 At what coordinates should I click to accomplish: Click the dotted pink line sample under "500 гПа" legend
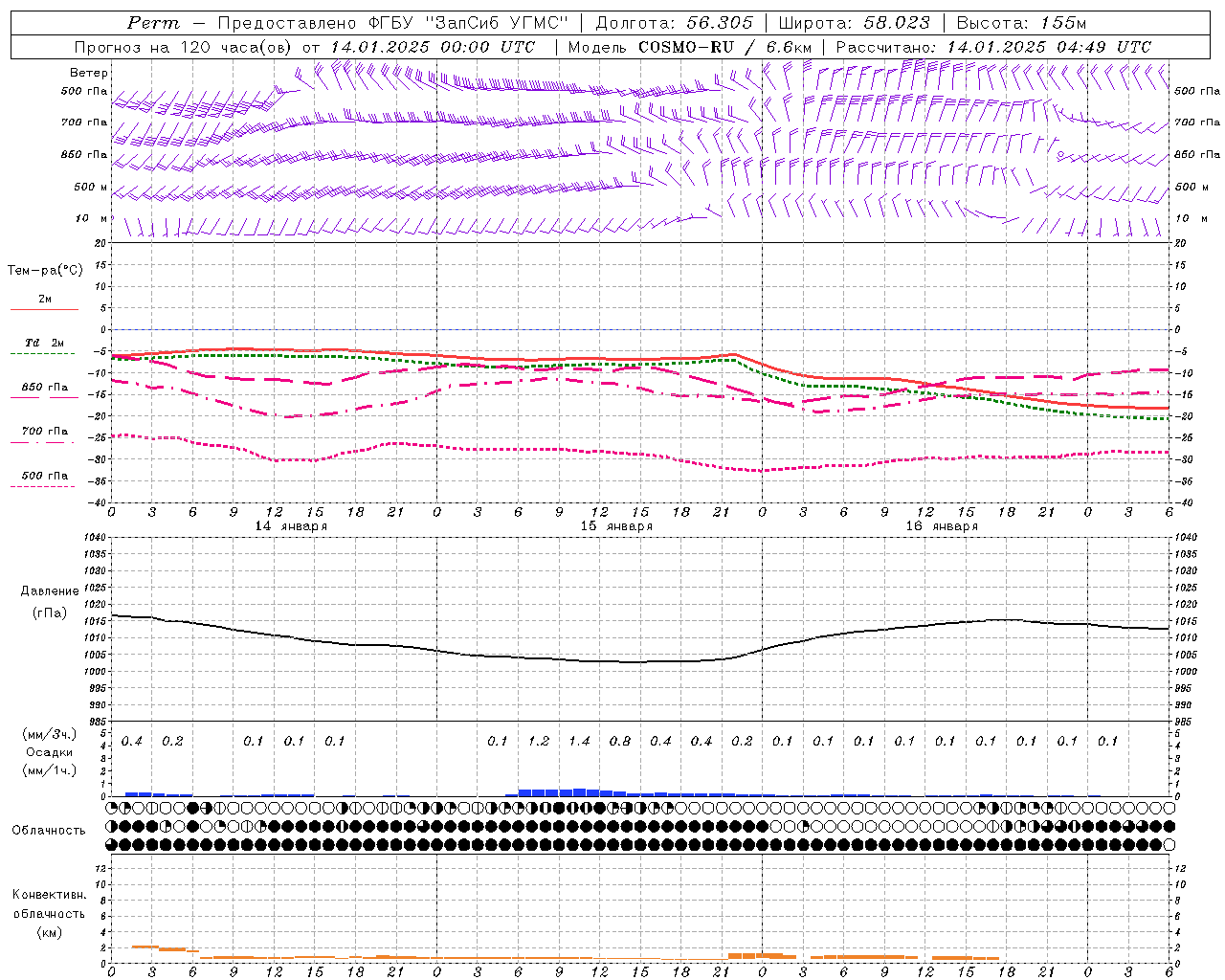pos(43,487)
